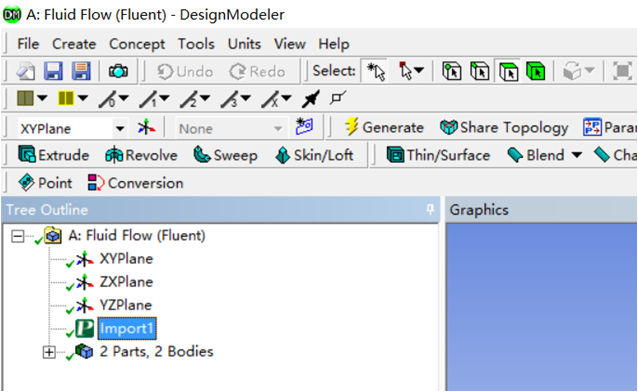Screen dimensions: 638x392
Task: Open the Blend tool dropdown
Action: [x=577, y=155]
